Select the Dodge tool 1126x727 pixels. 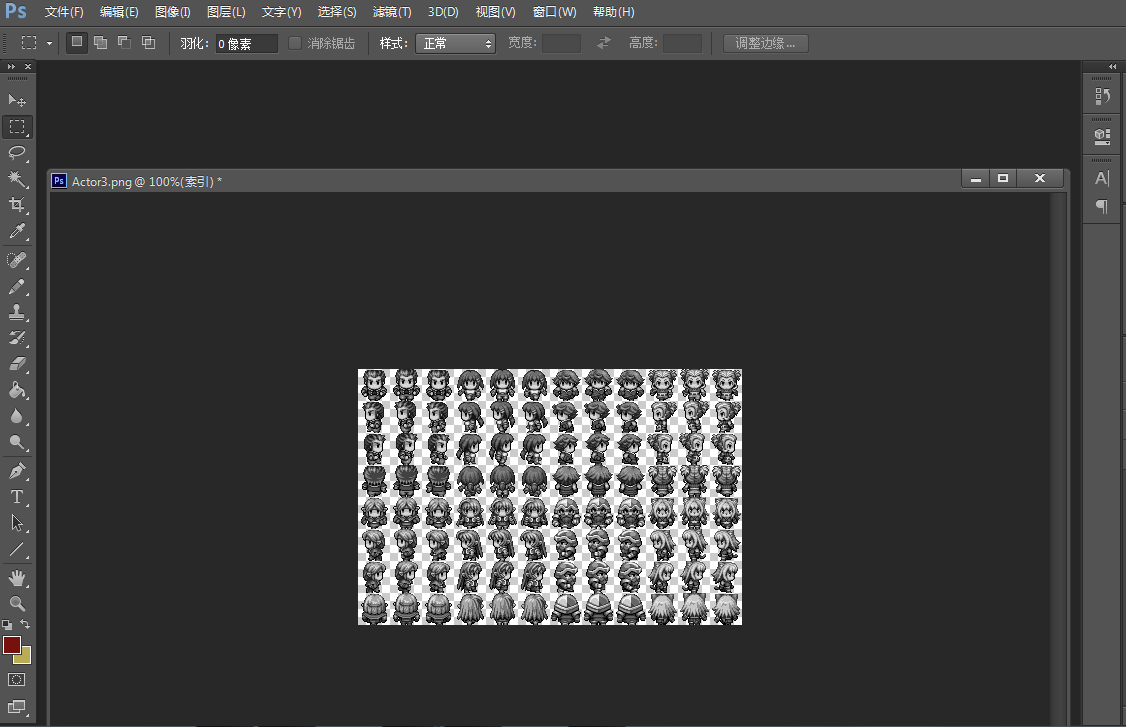coord(17,442)
